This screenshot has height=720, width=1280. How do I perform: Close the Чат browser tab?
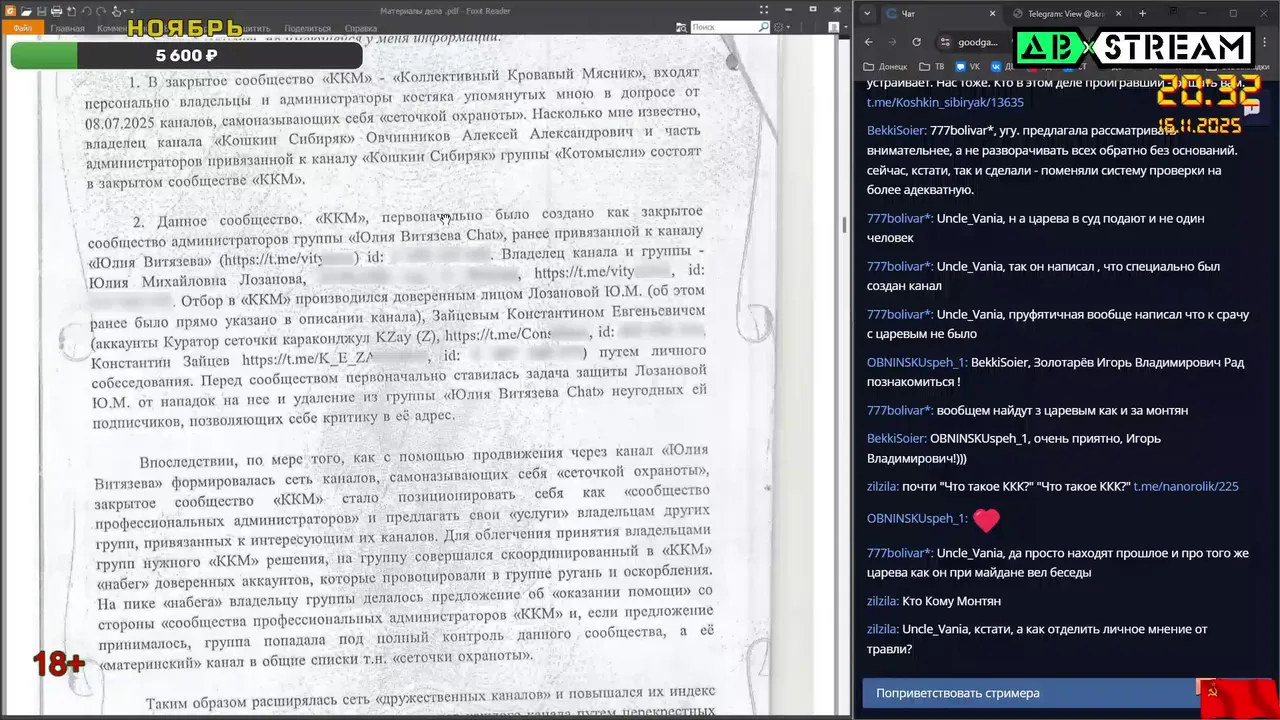pos(992,13)
